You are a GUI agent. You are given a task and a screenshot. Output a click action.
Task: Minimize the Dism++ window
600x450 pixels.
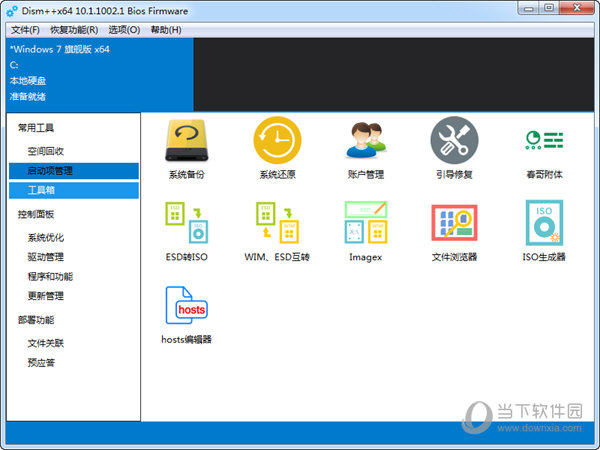tap(529, 8)
